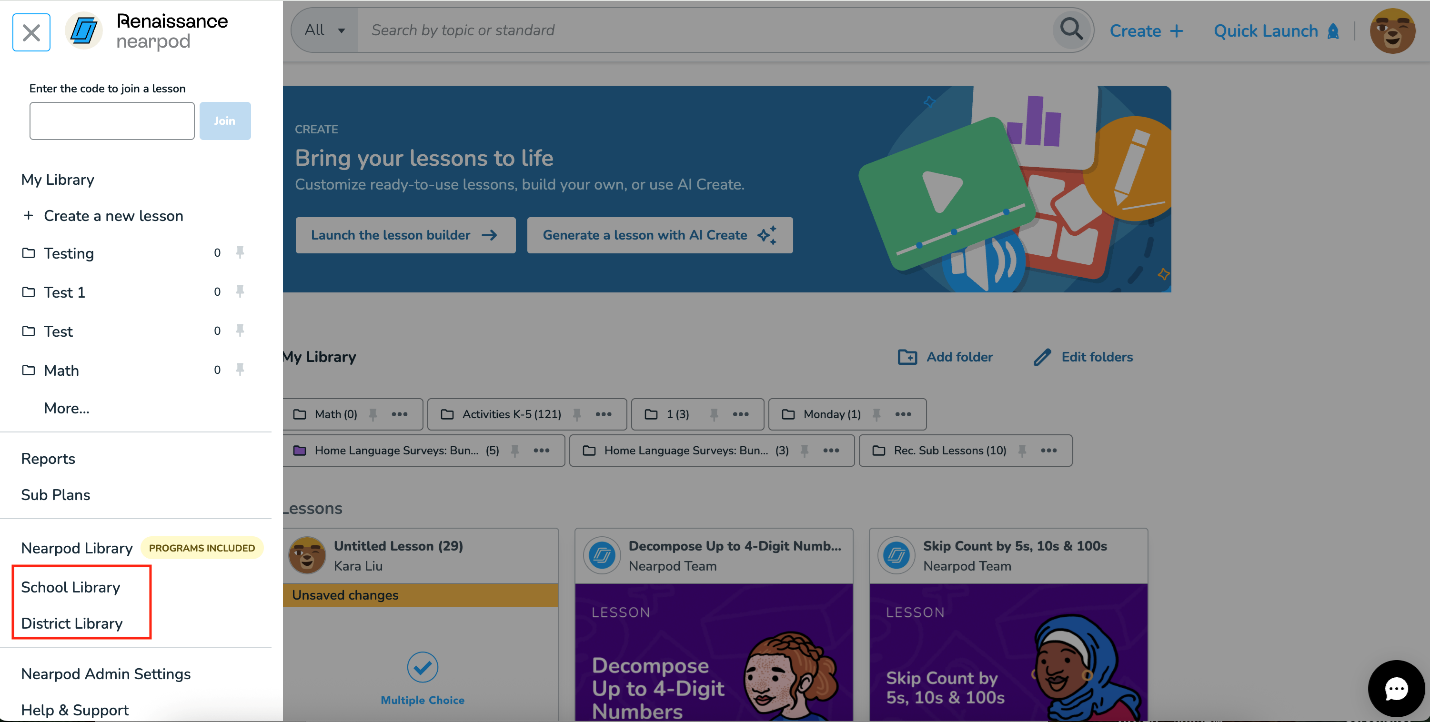This screenshot has height=722, width=1430.
Task: Click Launch the lesson builder button
Action: 405,235
